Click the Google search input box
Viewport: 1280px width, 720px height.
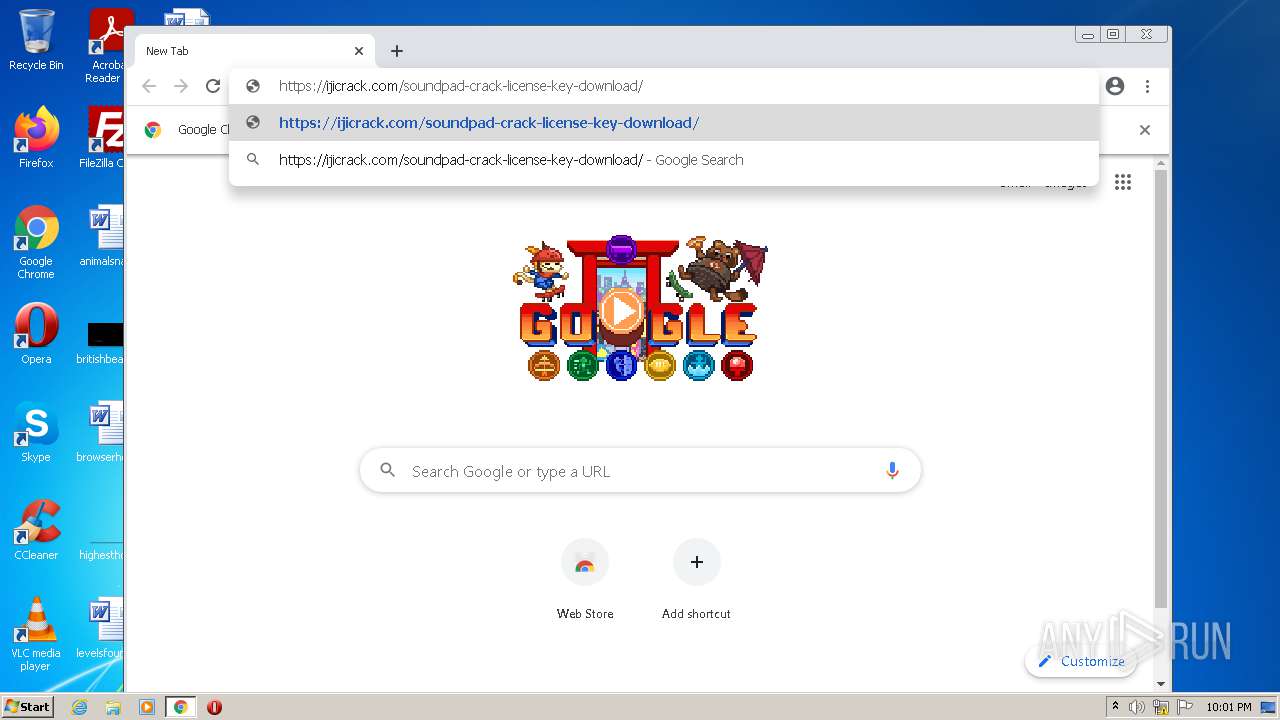click(x=640, y=471)
